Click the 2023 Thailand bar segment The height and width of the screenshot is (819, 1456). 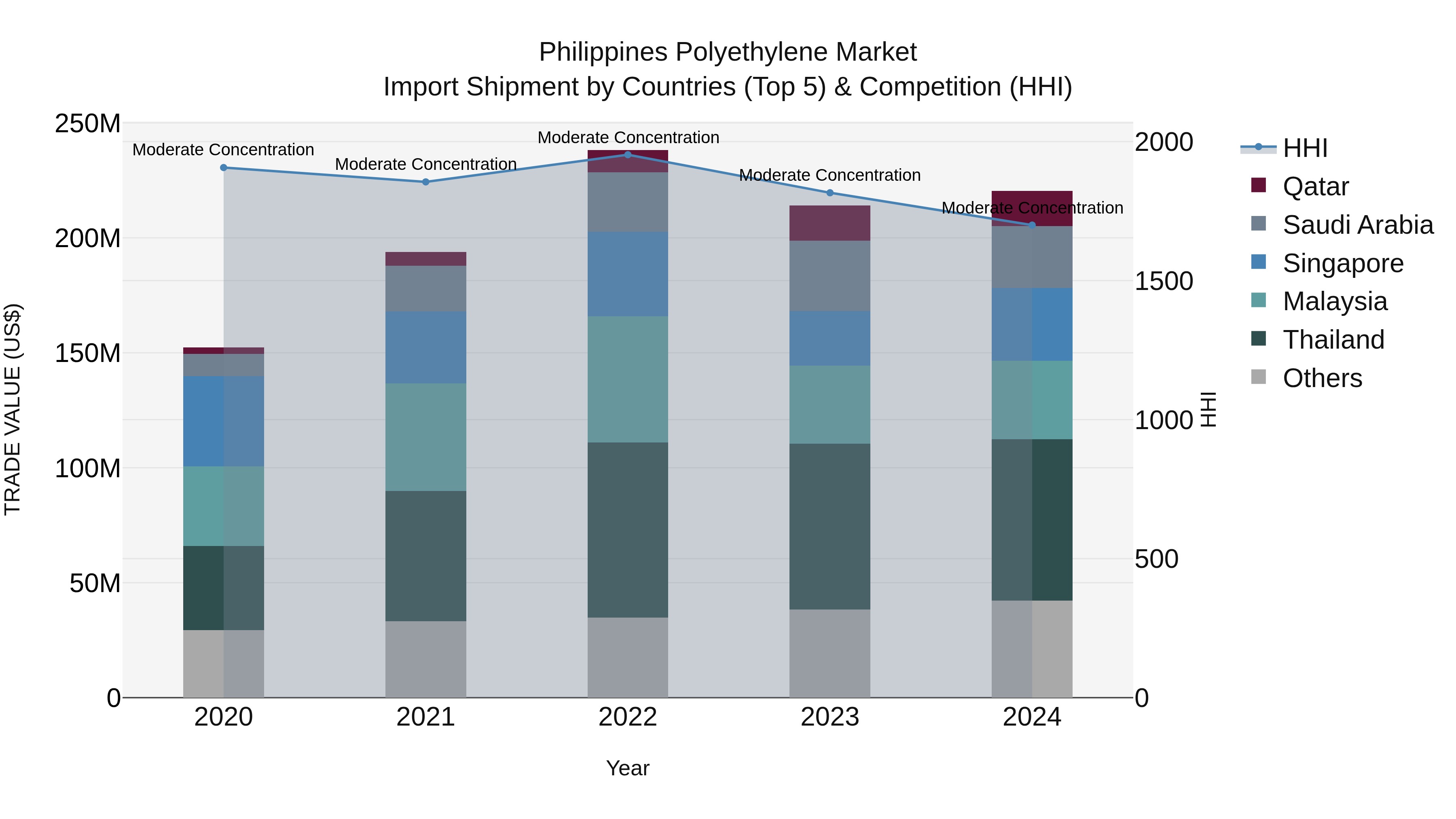pos(830,527)
